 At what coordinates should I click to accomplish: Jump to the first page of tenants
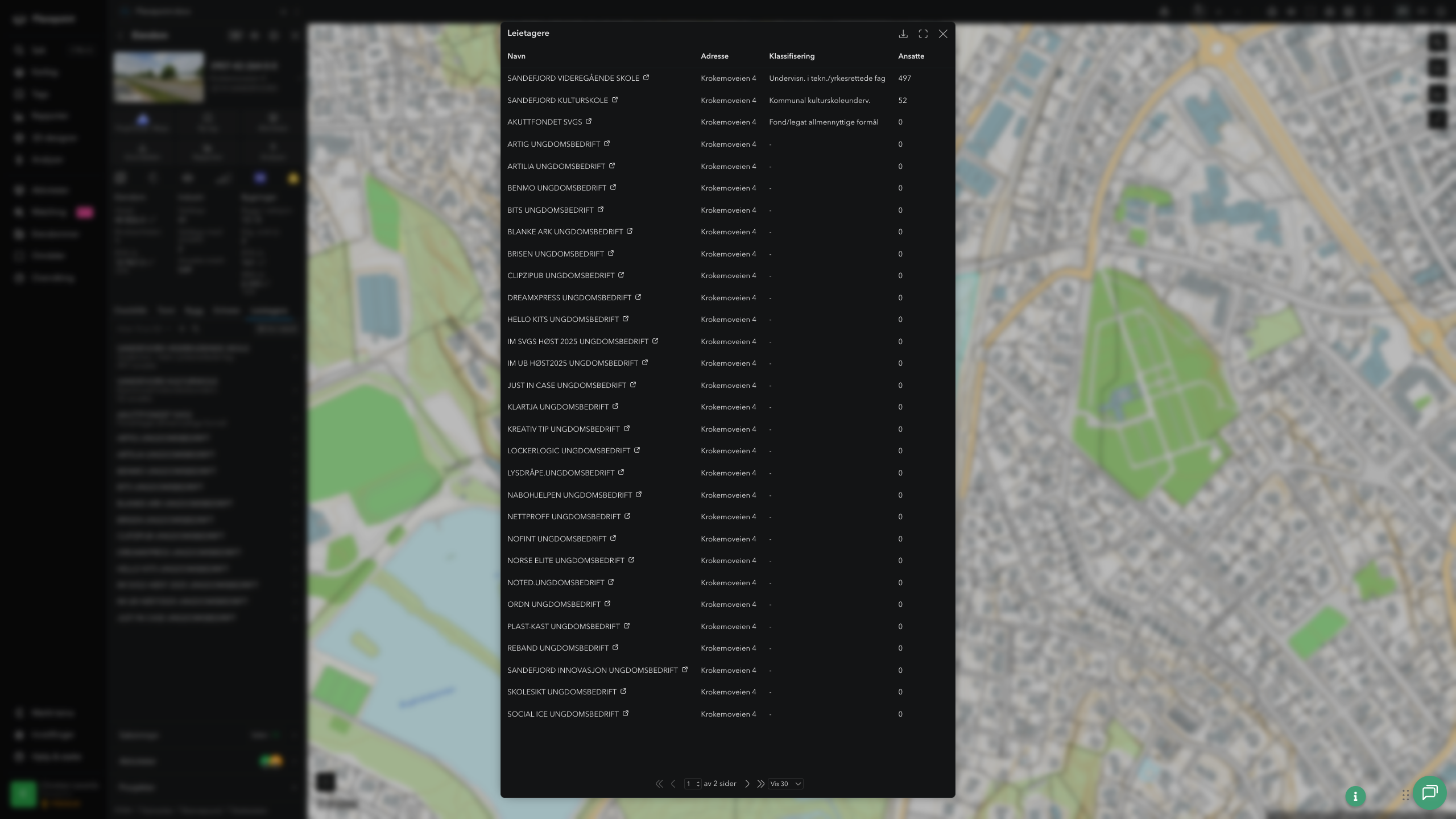659,784
